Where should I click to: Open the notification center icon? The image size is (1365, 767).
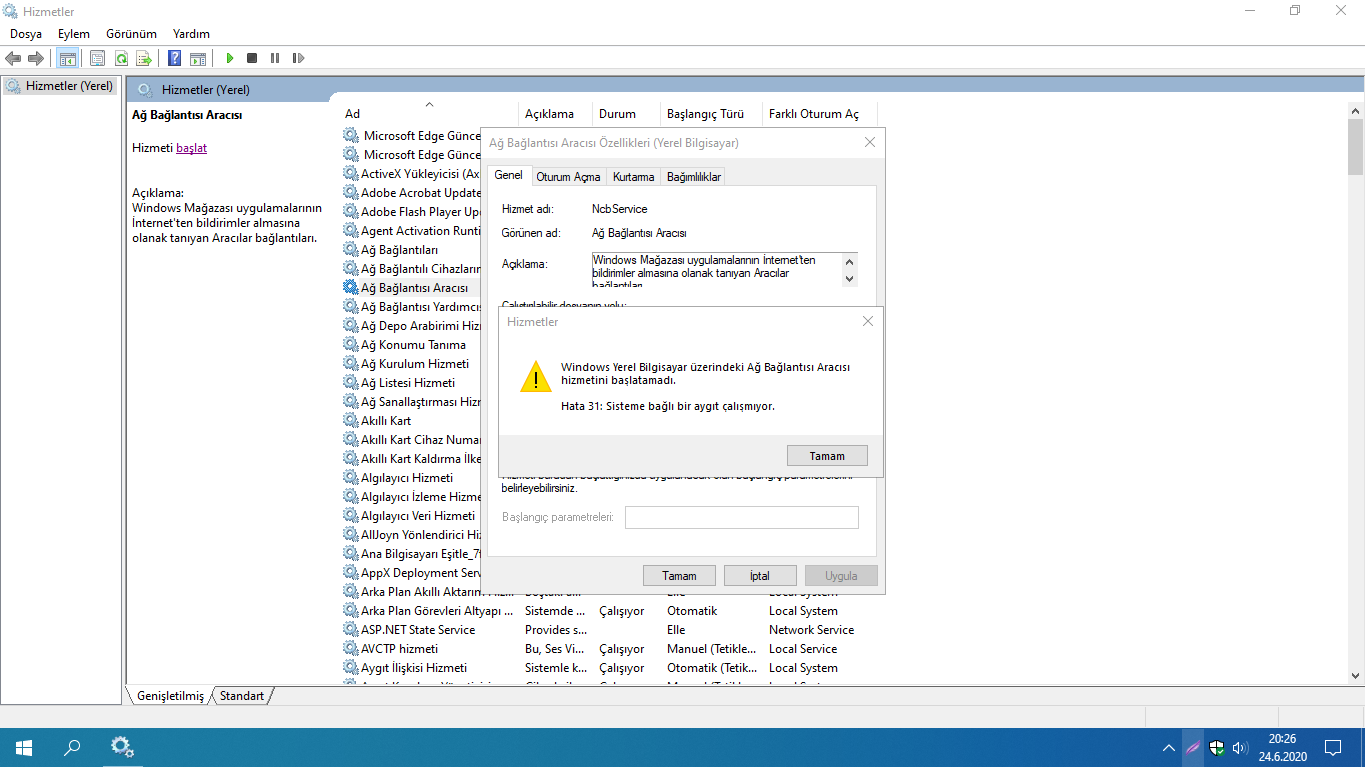[x=1333, y=747]
